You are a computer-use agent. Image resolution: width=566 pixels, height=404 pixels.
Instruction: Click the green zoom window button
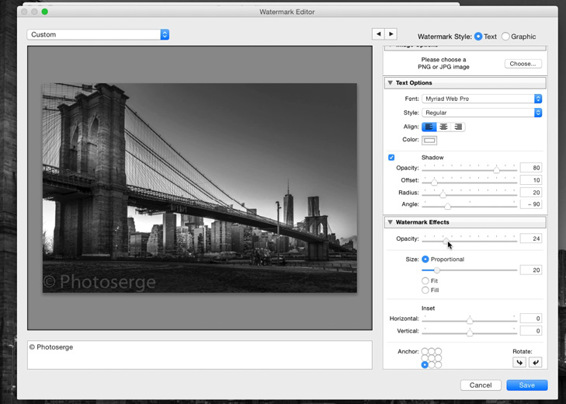(45, 12)
